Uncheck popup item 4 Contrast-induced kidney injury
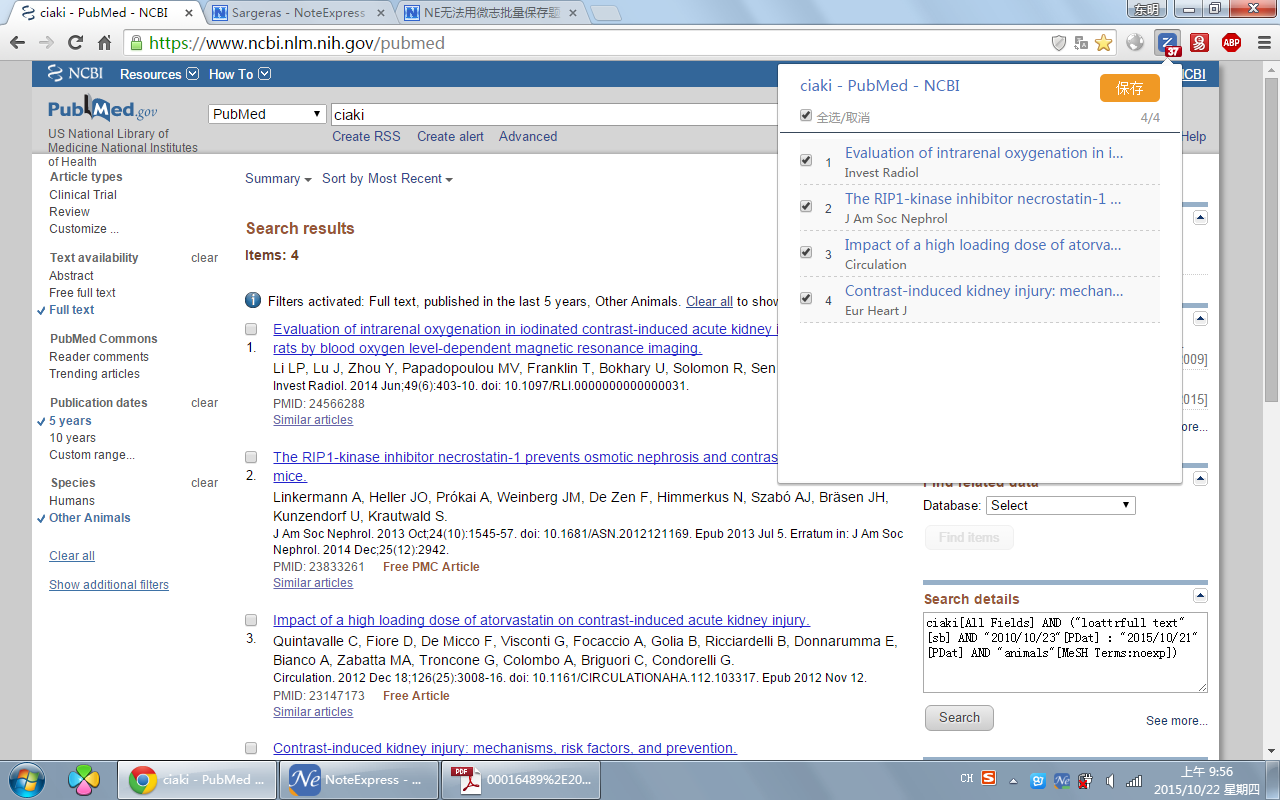Screen dimensions: 1280x800 pos(806,298)
